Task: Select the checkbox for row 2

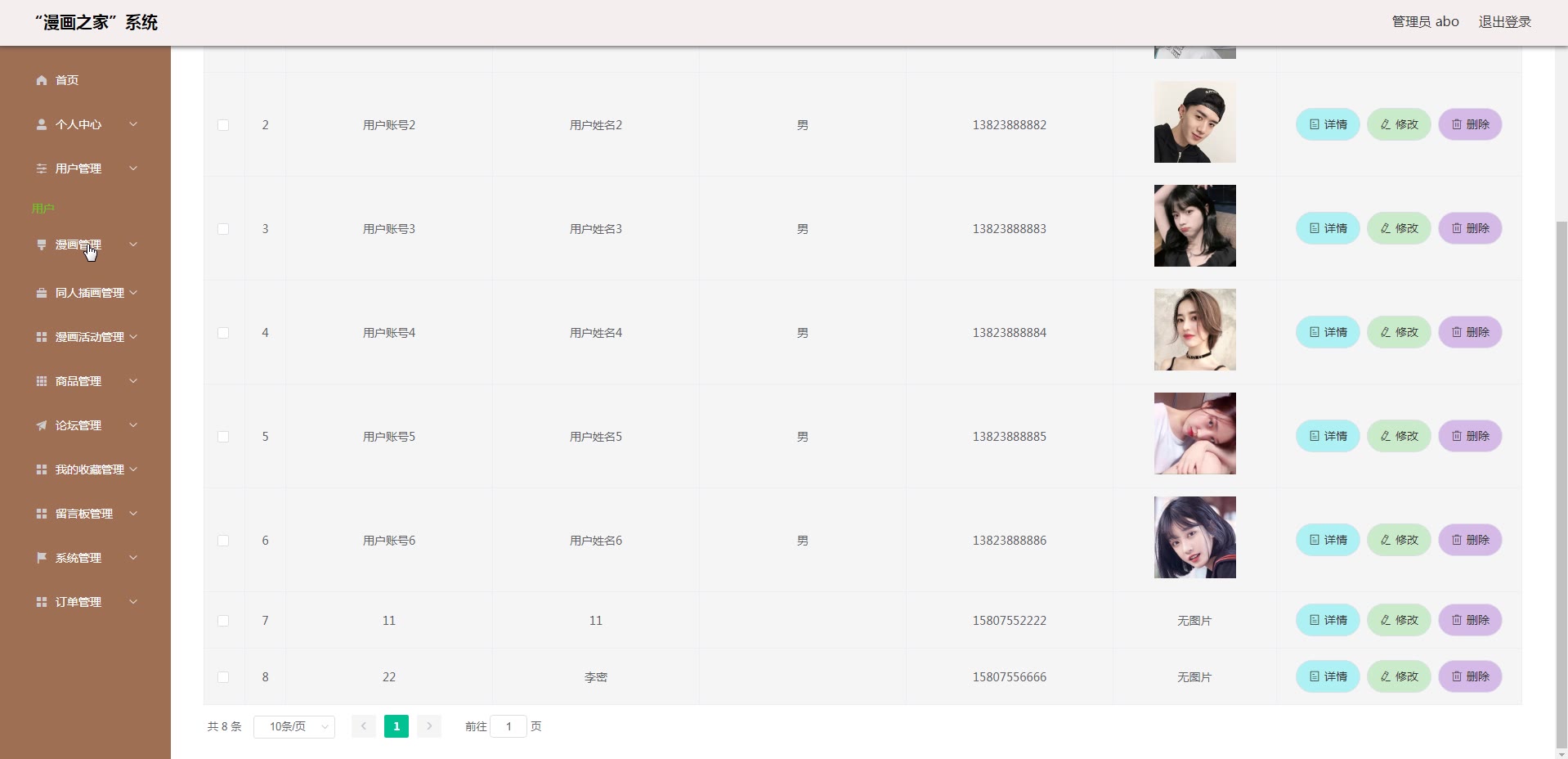Action: pyautogui.click(x=223, y=125)
